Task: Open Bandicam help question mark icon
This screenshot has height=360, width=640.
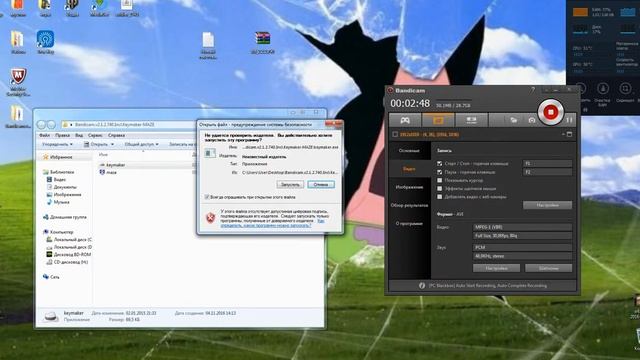Action: 533,90
